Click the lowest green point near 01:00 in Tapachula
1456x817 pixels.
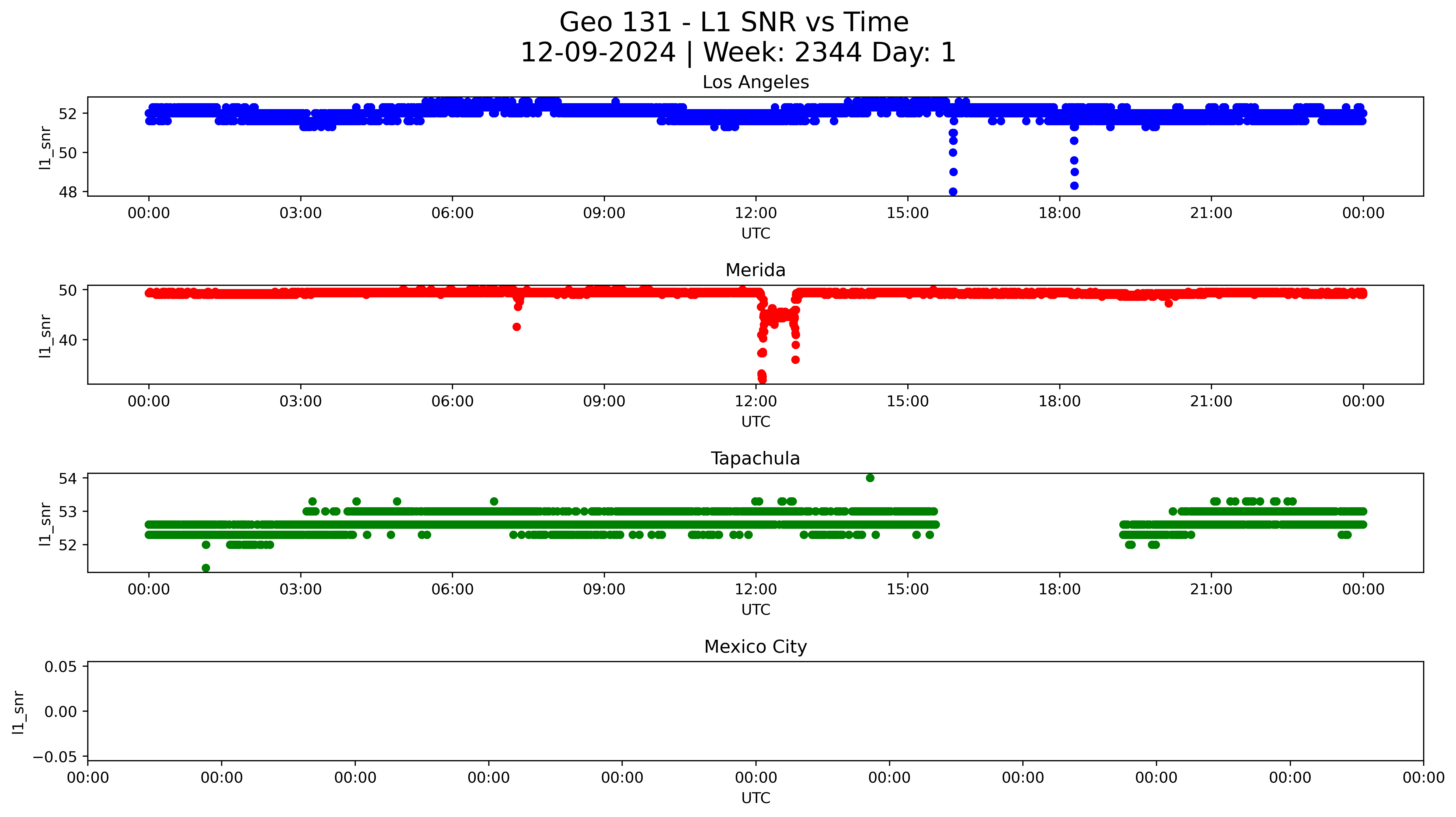point(206,568)
